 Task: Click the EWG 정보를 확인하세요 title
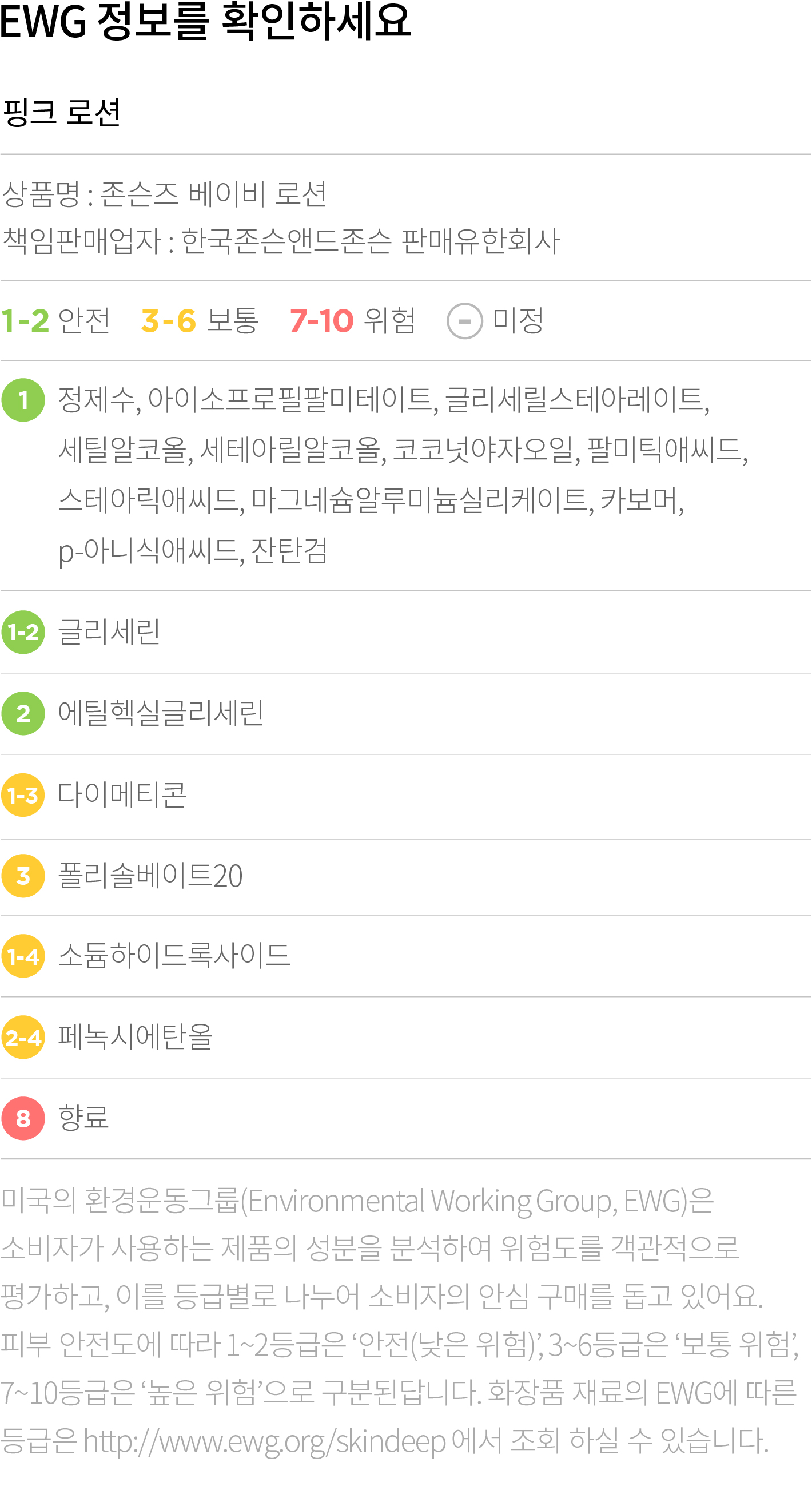(x=205, y=22)
